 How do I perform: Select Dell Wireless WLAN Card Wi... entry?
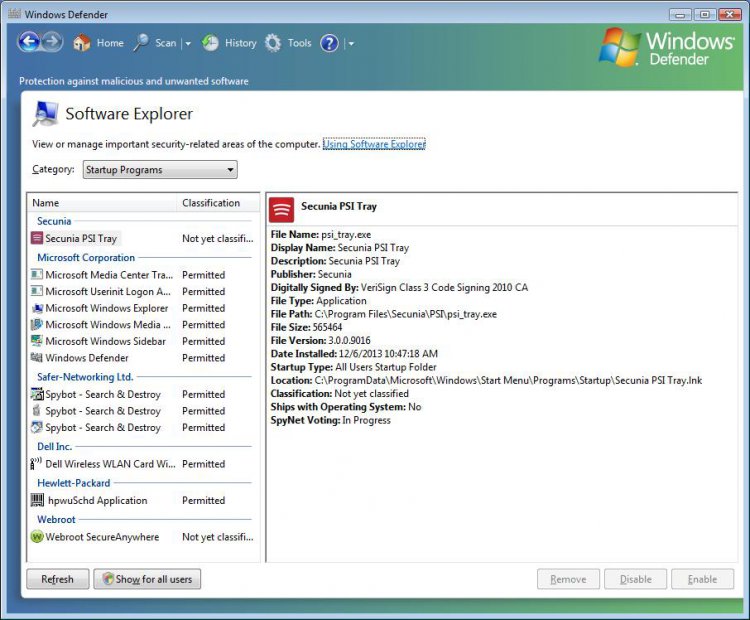(x=110, y=464)
